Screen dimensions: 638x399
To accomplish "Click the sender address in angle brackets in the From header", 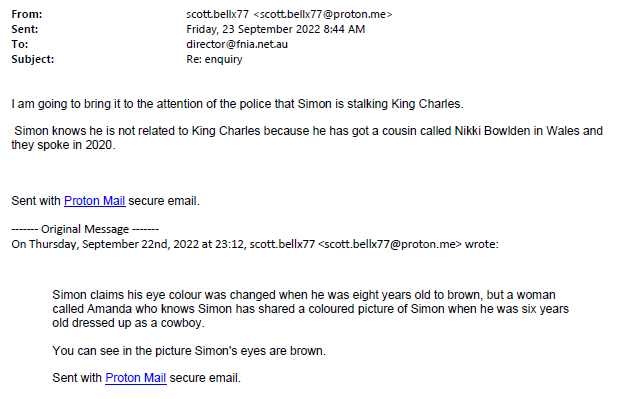I will [323, 14].
